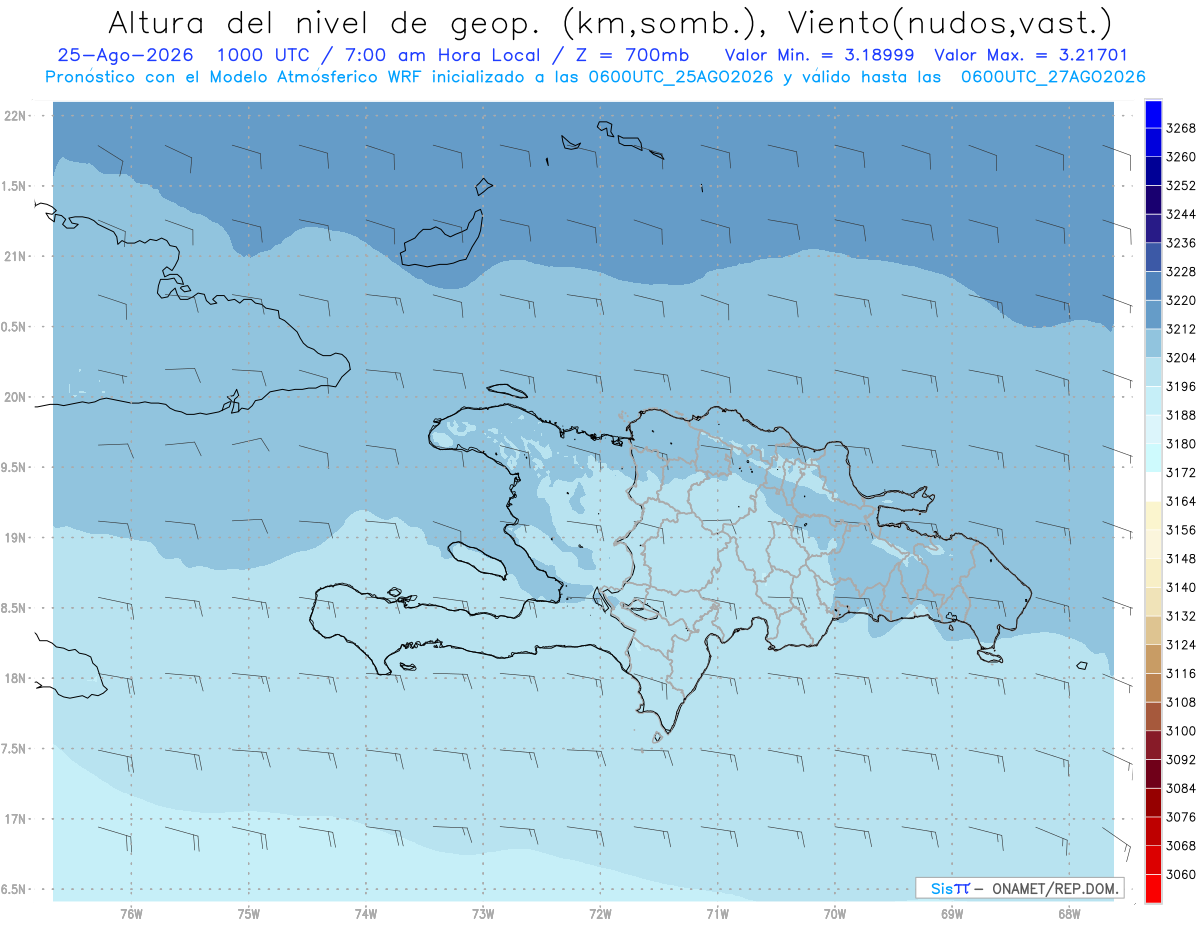Click the '75W' longitude label
Viewport: 1200px width, 927px height.
249,914
